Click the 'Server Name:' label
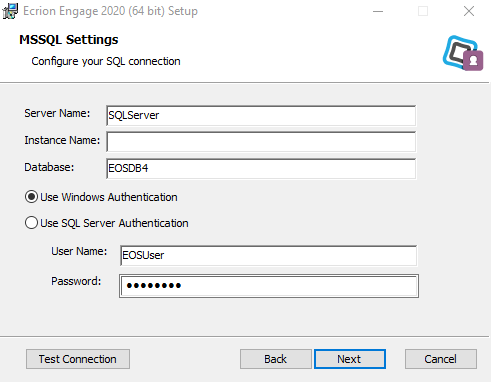This screenshot has width=491, height=382. point(57,113)
